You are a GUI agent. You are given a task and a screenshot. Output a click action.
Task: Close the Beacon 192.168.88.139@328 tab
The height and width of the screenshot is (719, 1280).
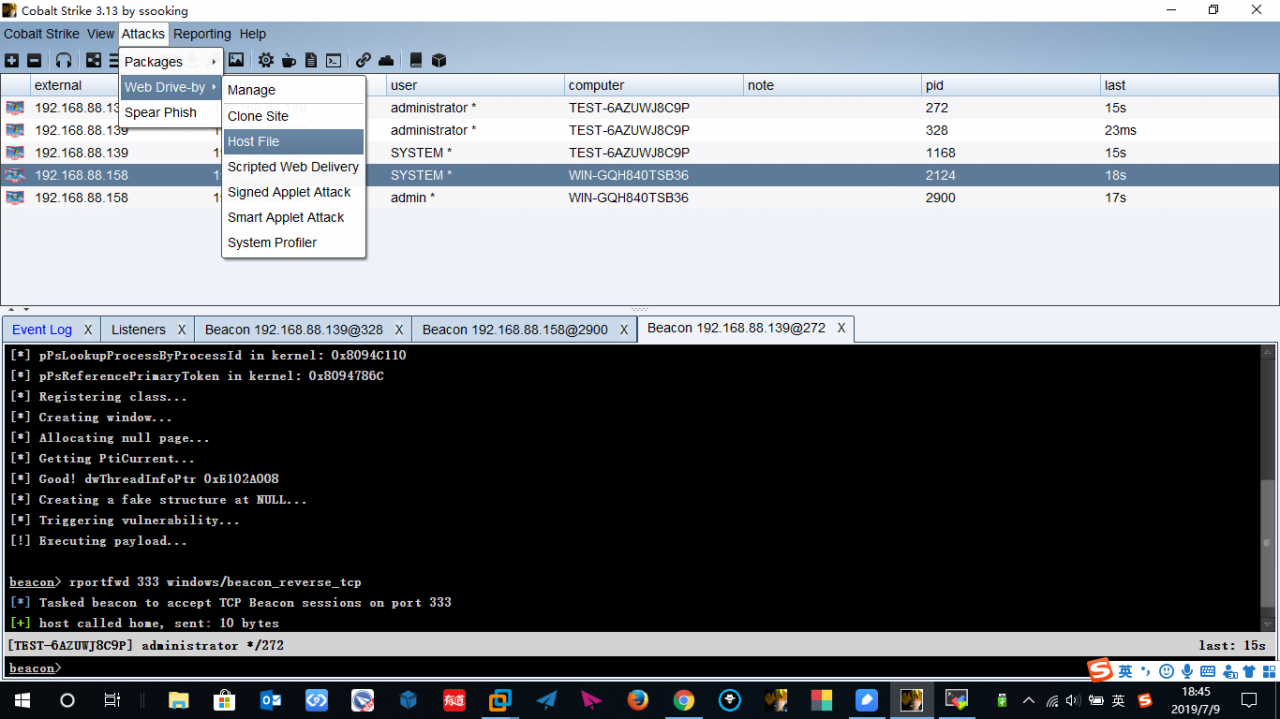point(399,330)
